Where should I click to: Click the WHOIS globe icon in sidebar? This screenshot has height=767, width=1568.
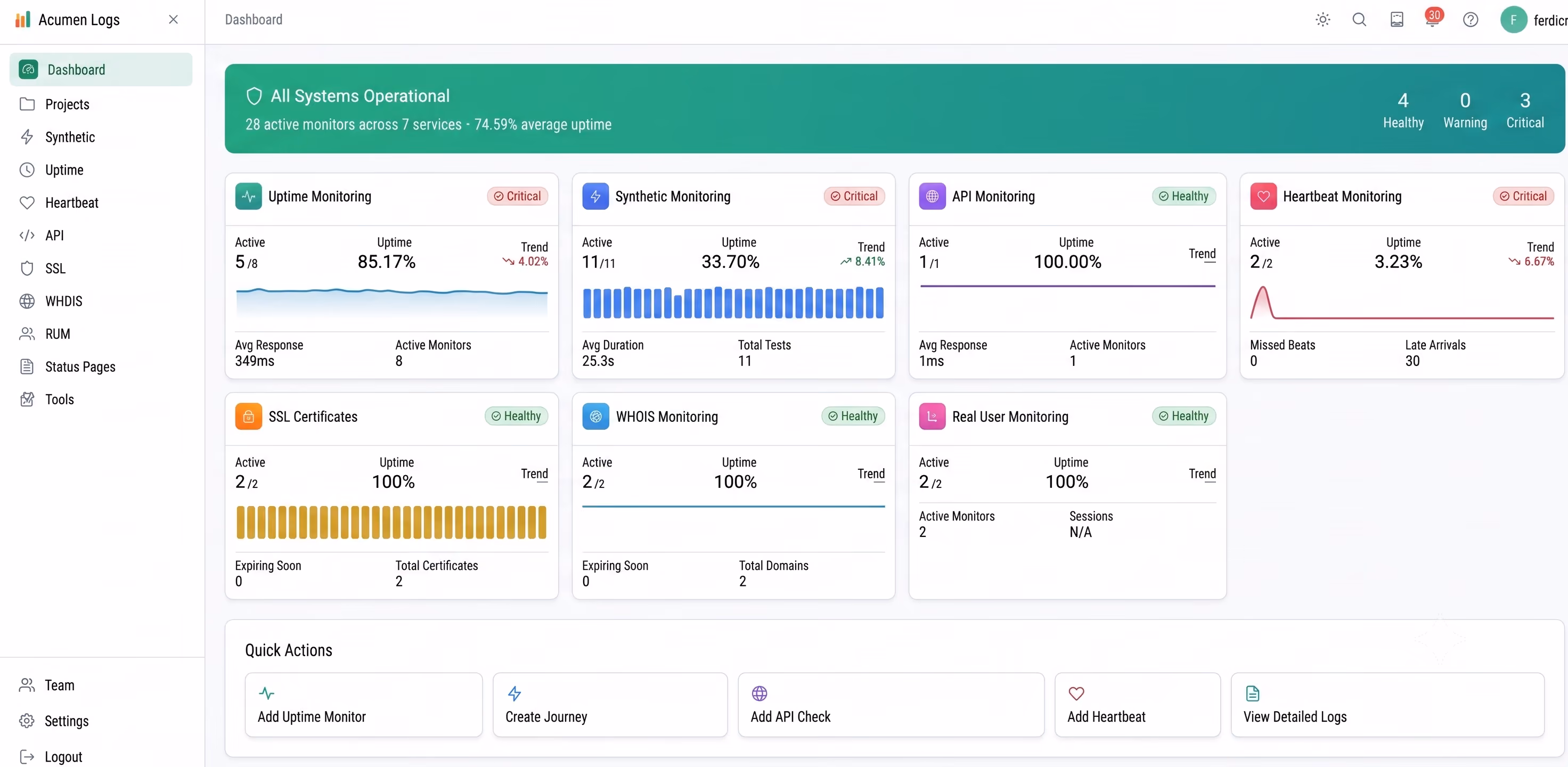pyautogui.click(x=27, y=301)
